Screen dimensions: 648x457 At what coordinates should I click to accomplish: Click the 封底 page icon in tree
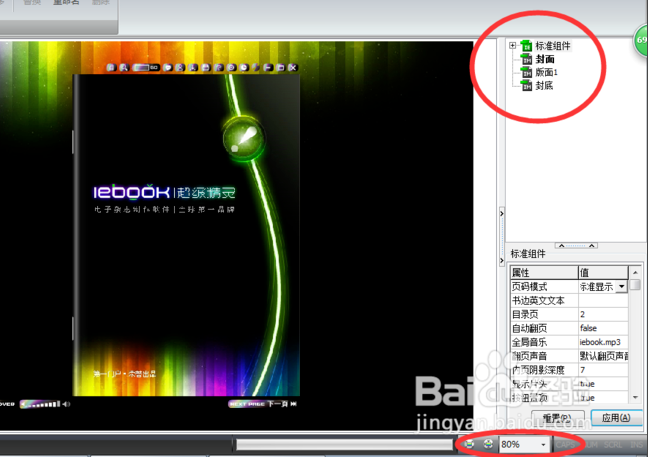point(526,85)
